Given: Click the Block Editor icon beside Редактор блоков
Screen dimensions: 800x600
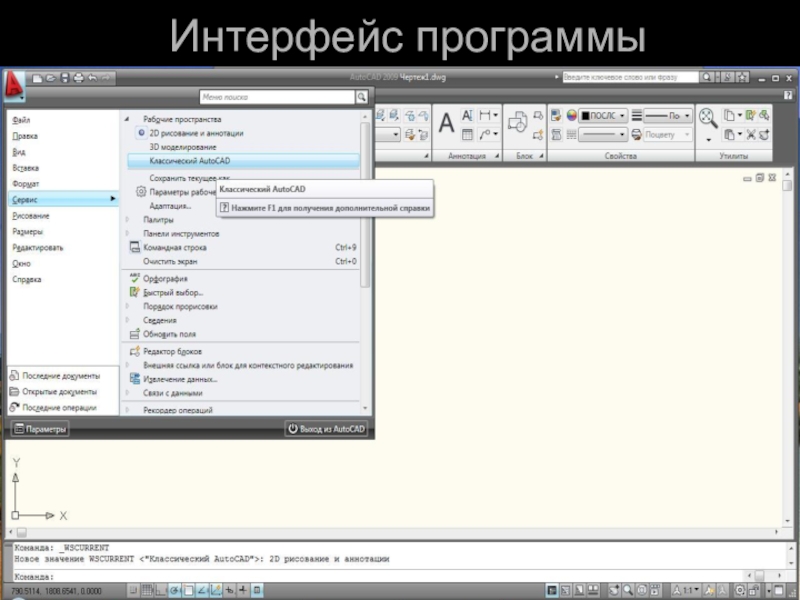Looking at the screenshot, I should [135, 351].
